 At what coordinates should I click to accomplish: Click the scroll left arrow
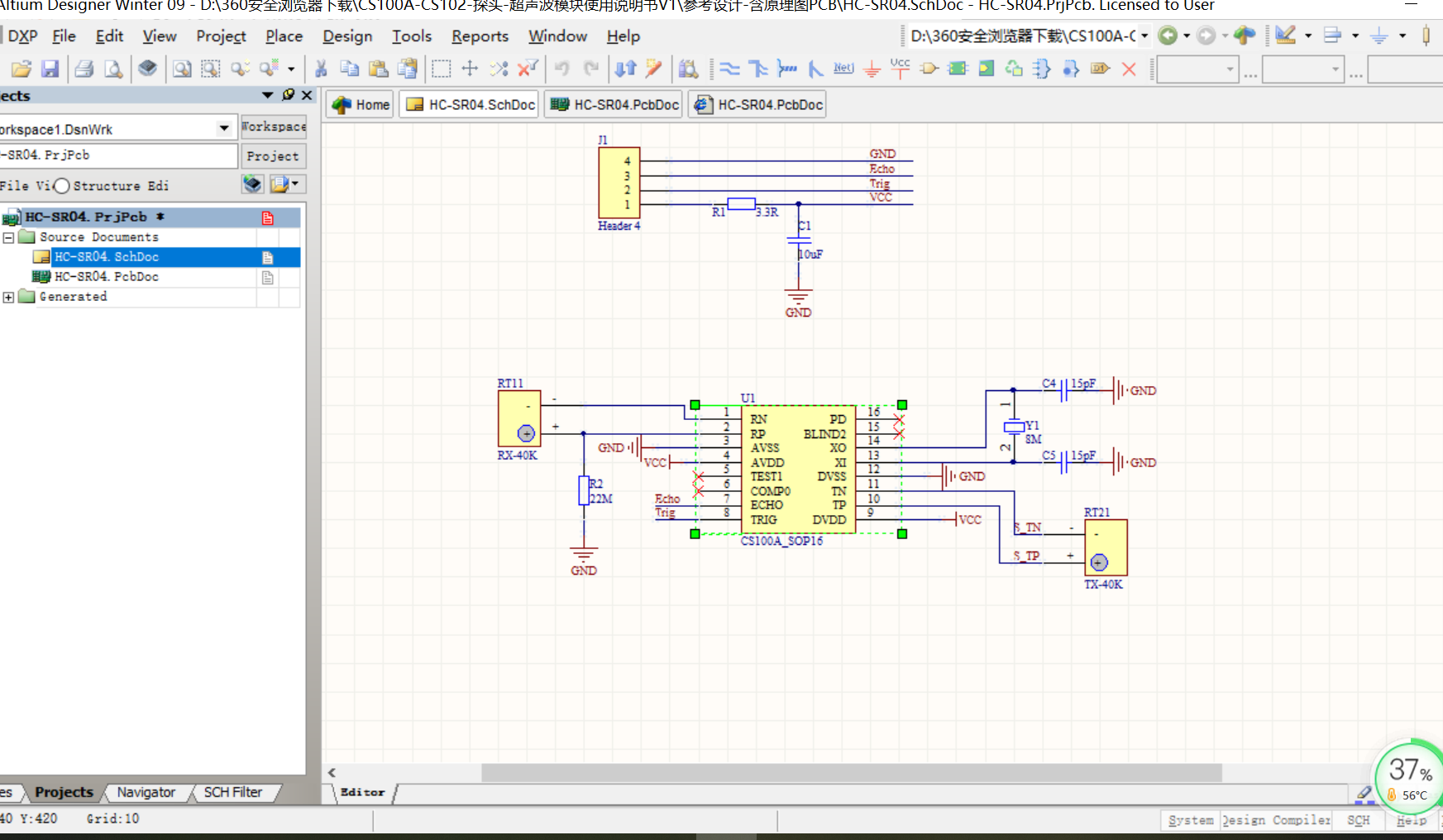(332, 773)
